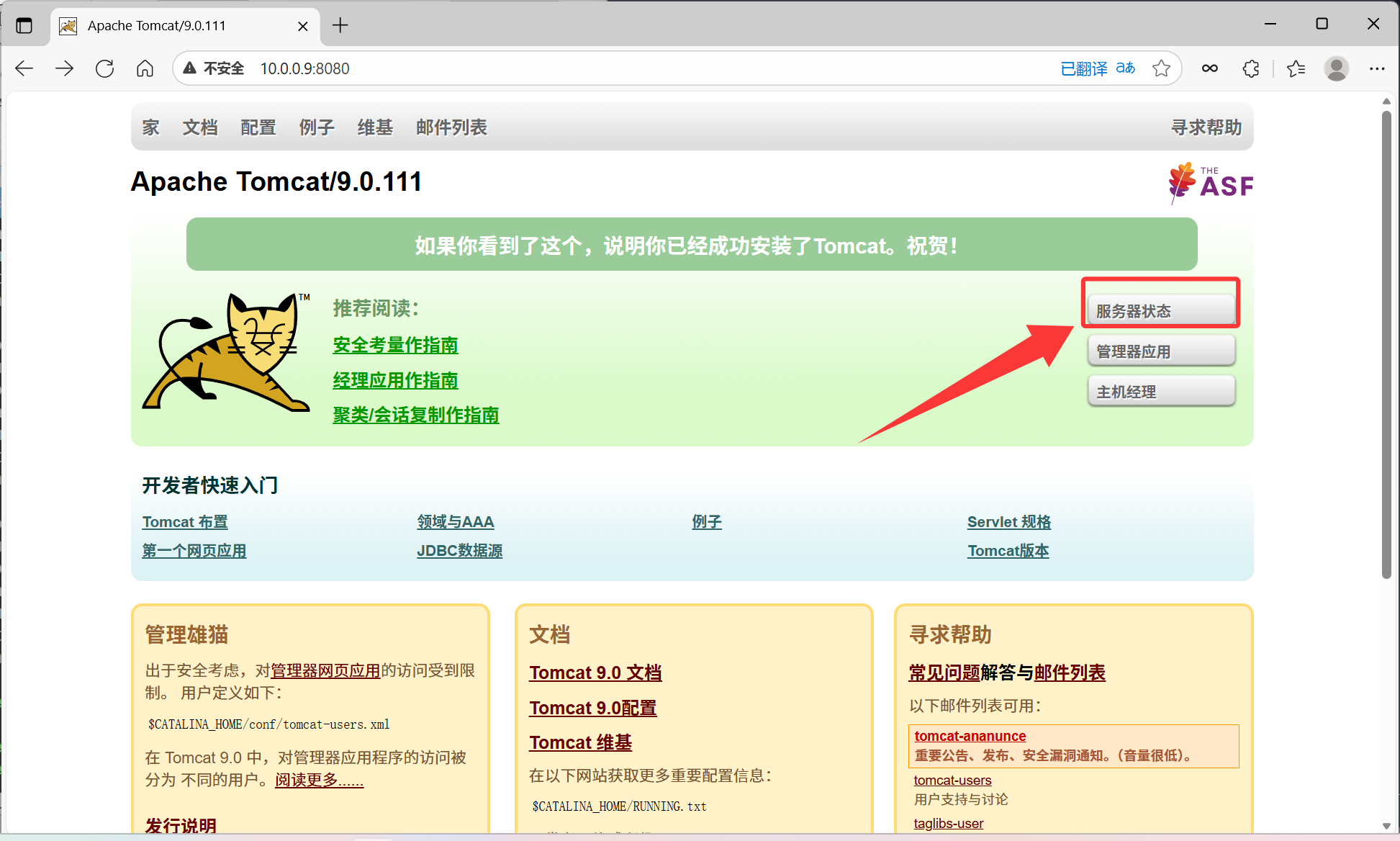Open the 领域与AAA link
The height and width of the screenshot is (841, 1400).
coord(456,522)
